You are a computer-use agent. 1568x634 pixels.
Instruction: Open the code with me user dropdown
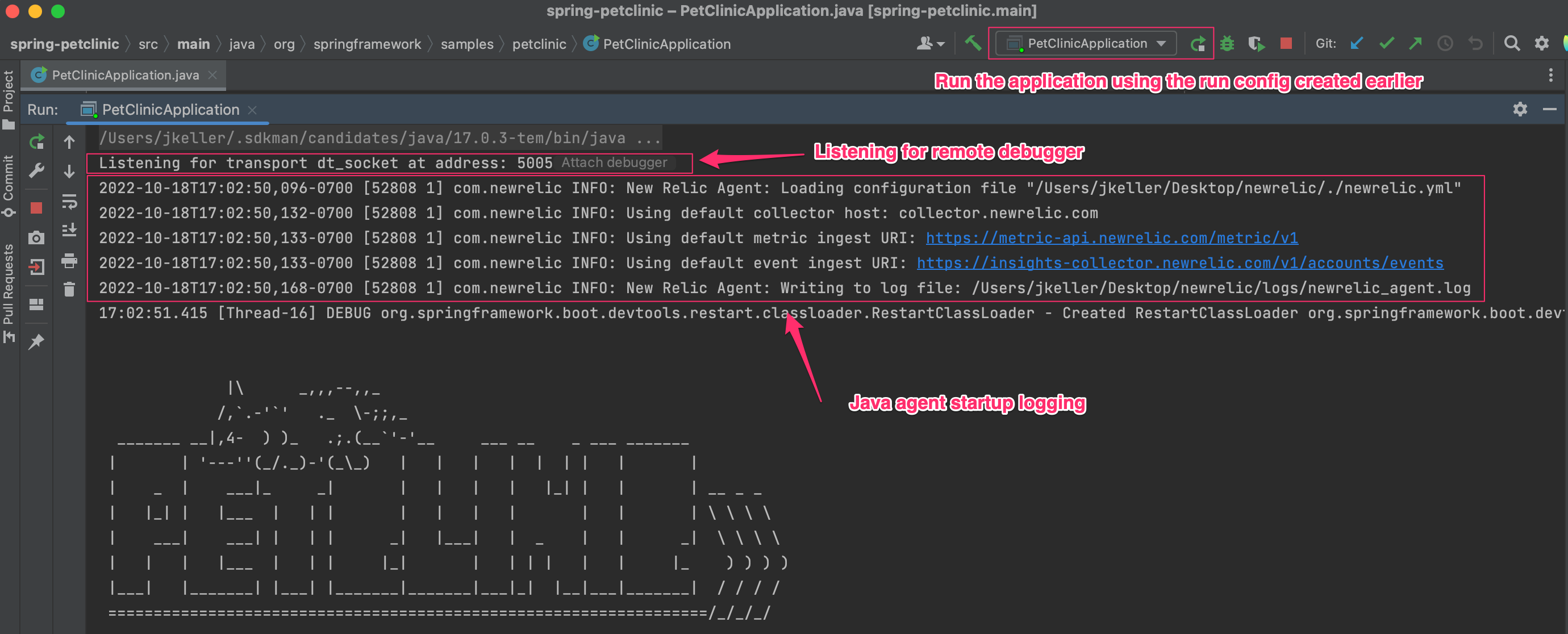(931, 44)
